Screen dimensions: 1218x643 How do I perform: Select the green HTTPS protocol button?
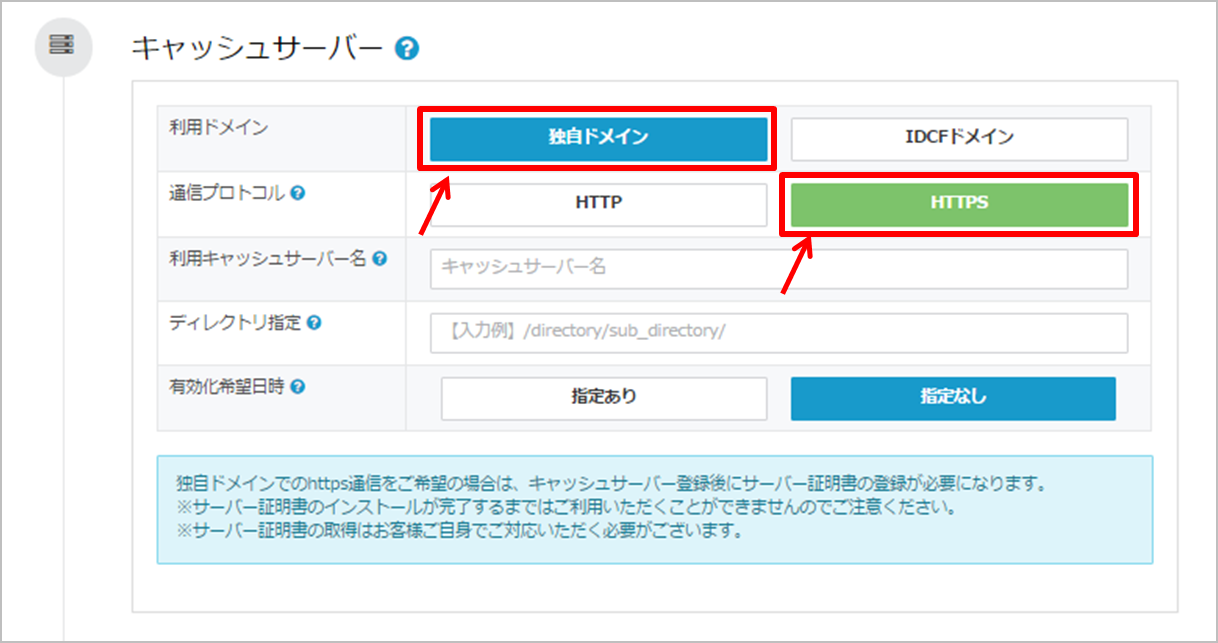point(959,203)
